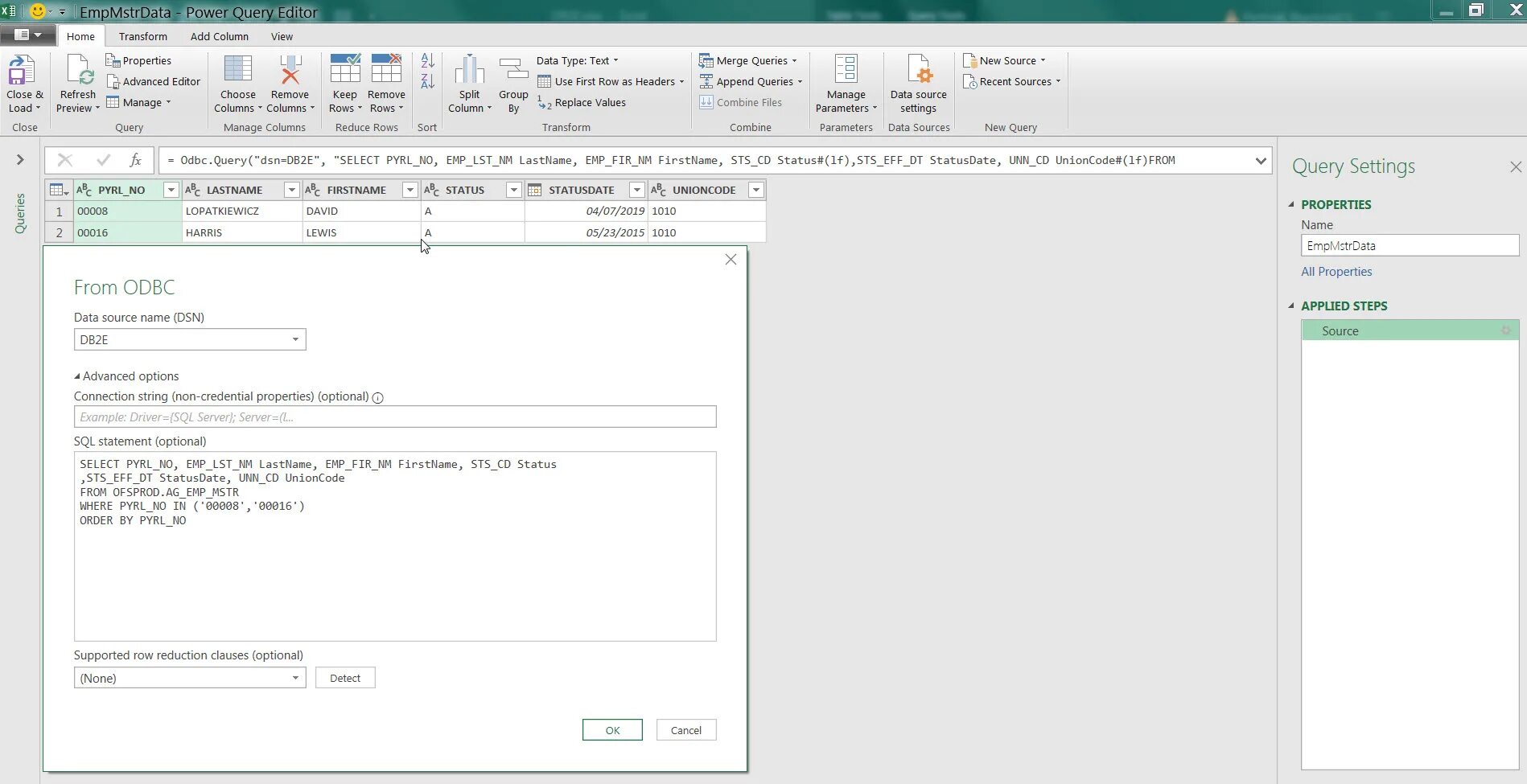Click the query Name field
Viewport: 1527px width, 784px height.
tap(1410, 246)
